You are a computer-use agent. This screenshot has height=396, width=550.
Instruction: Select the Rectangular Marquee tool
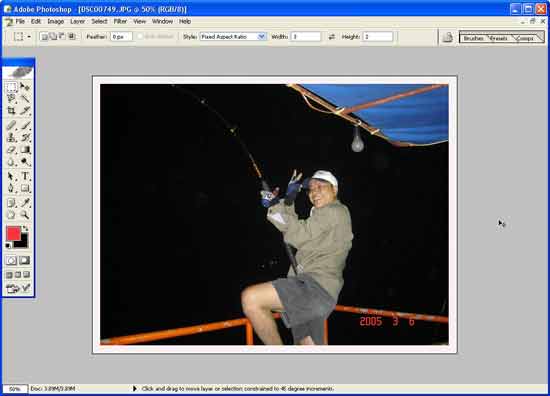click(11, 87)
